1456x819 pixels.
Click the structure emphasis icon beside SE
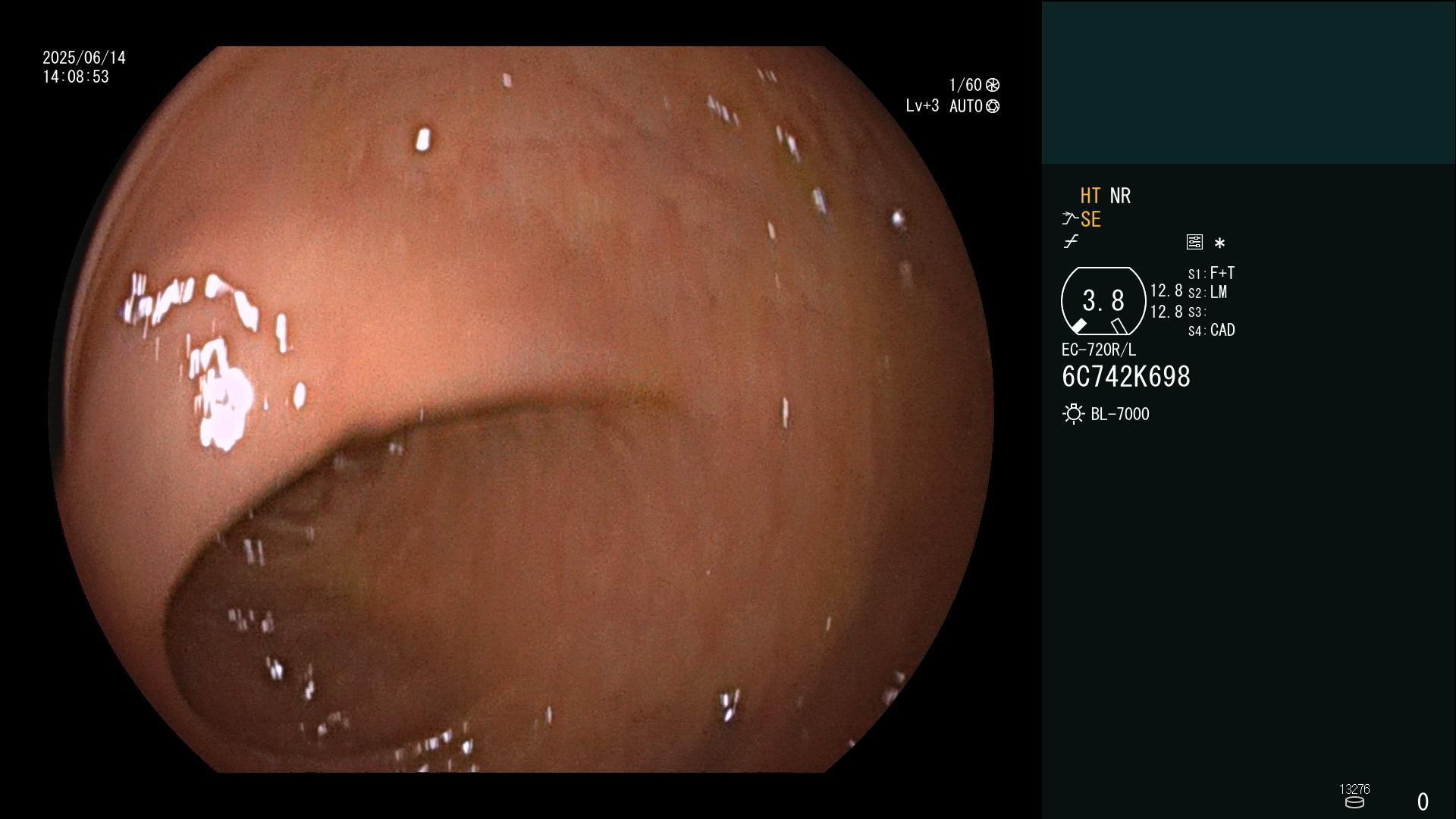click(x=1070, y=219)
